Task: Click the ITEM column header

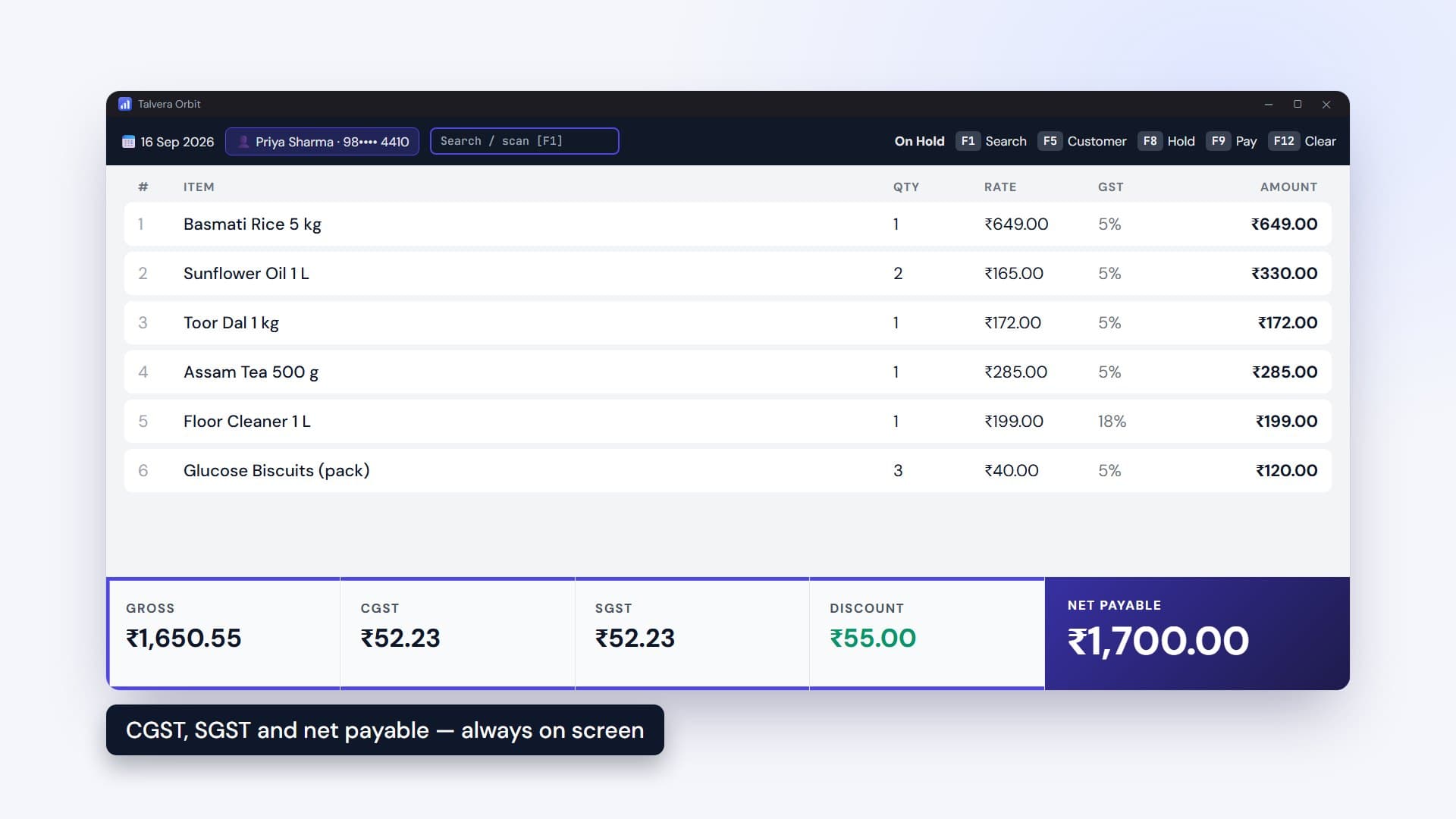Action: pyautogui.click(x=199, y=187)
